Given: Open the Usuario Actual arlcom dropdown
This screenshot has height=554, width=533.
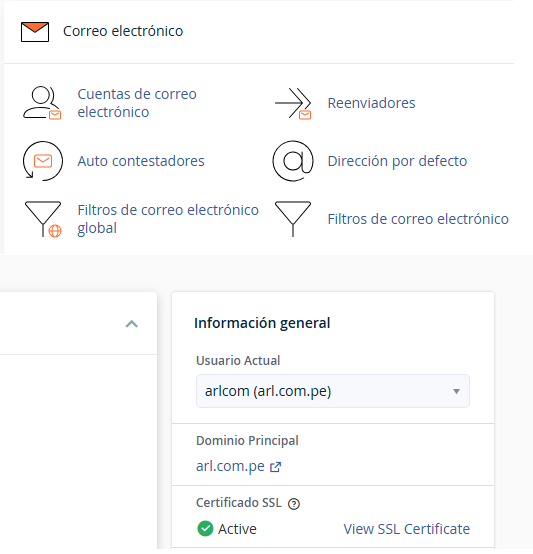Looking at the screenshot, I should (333, 391).
